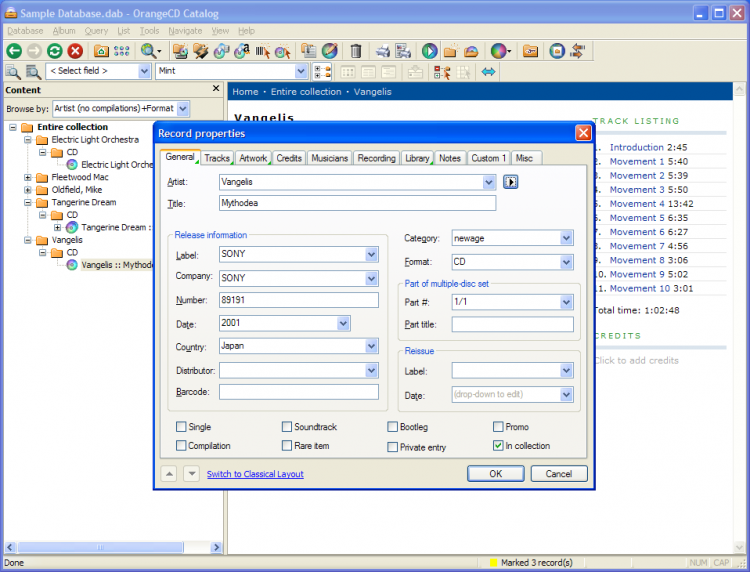Click the green Back navigation arrow
Image resolution: width=750 pixels, height=572 pixels.
pyautogui.click(x=14, y=51)
